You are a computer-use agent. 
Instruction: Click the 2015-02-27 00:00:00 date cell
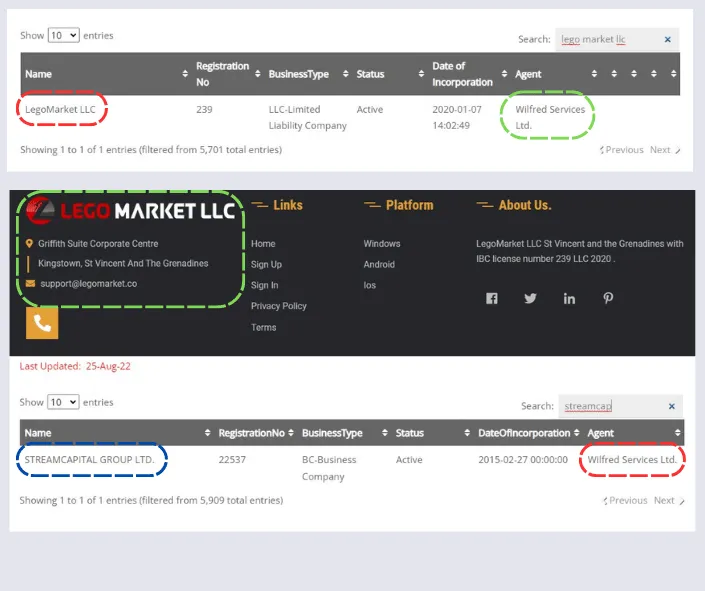[x=523, y=460]
